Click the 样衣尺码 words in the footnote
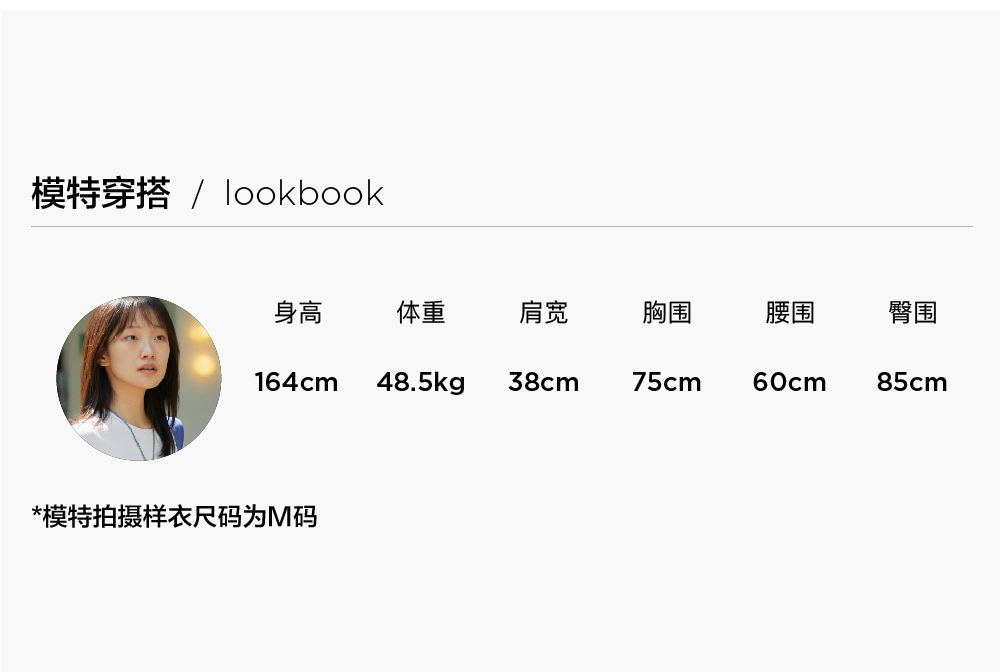The width and height of the screenshot is (1000, 672). [192, 516]
